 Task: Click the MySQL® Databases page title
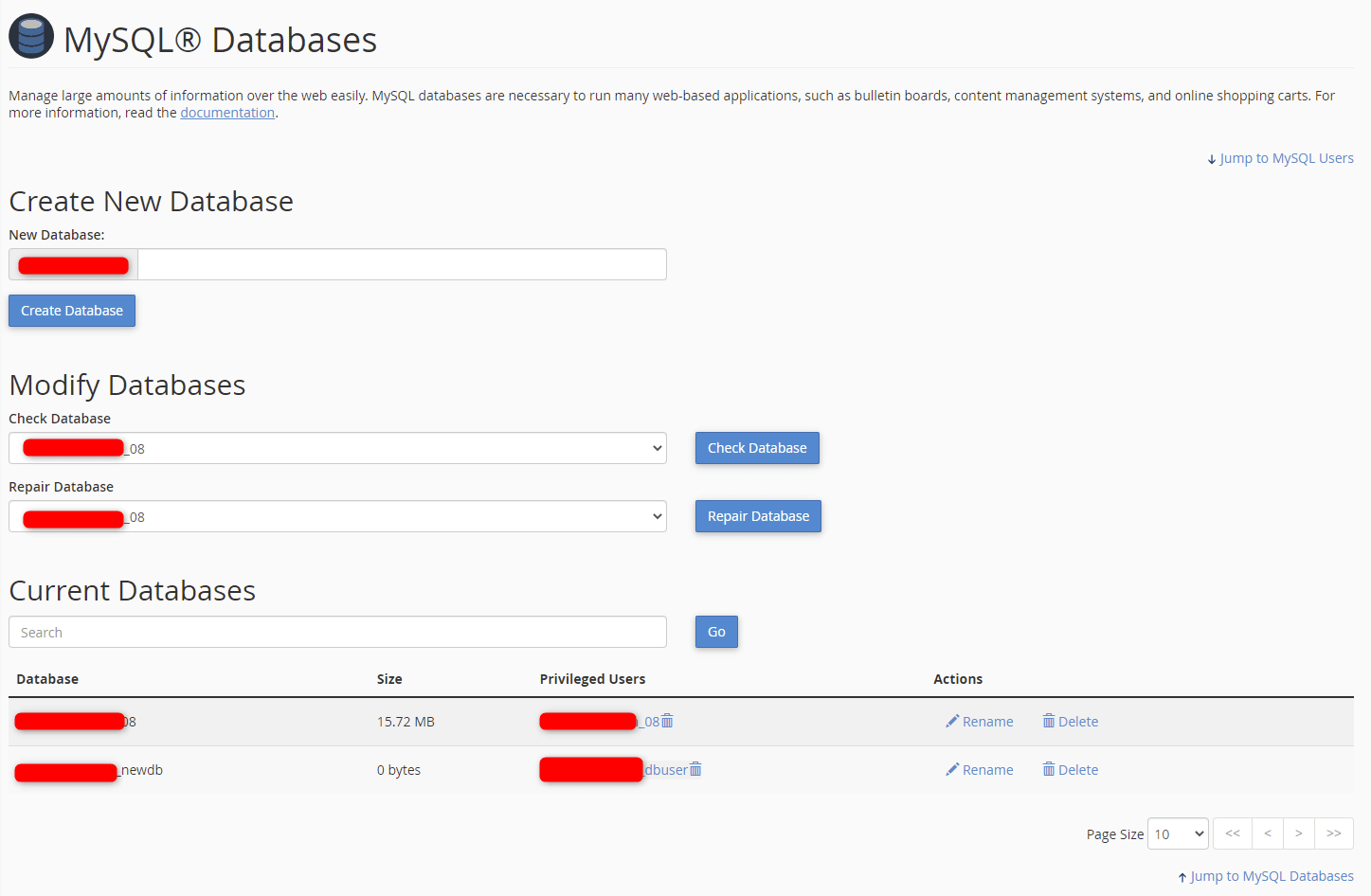(220, 40)
